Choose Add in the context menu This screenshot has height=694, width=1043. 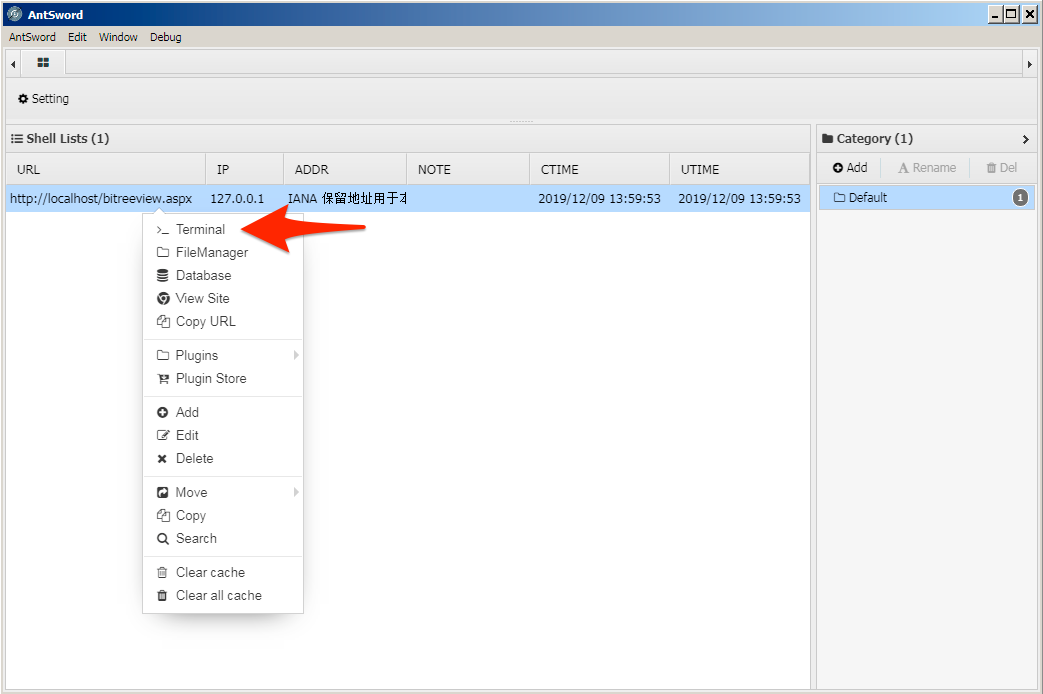click(222, 413)
